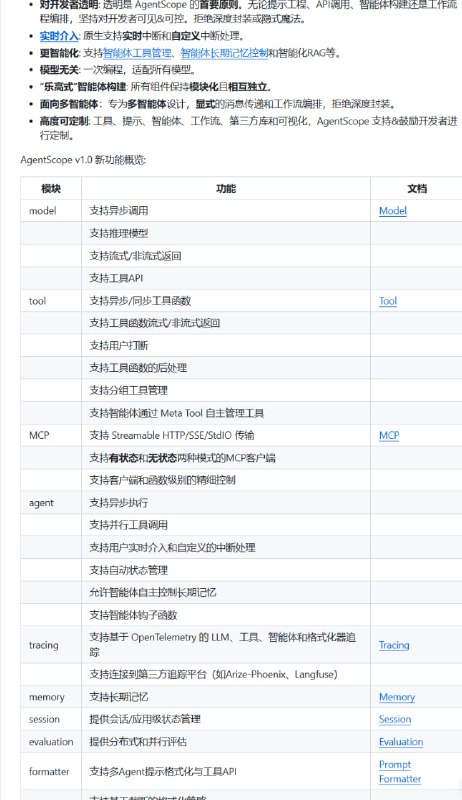Open the Model documentation link

click(393, 211)
